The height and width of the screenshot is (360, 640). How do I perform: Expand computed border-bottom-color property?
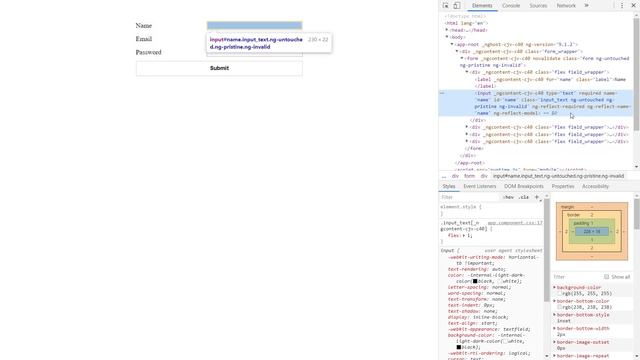[x=554, y=301]
